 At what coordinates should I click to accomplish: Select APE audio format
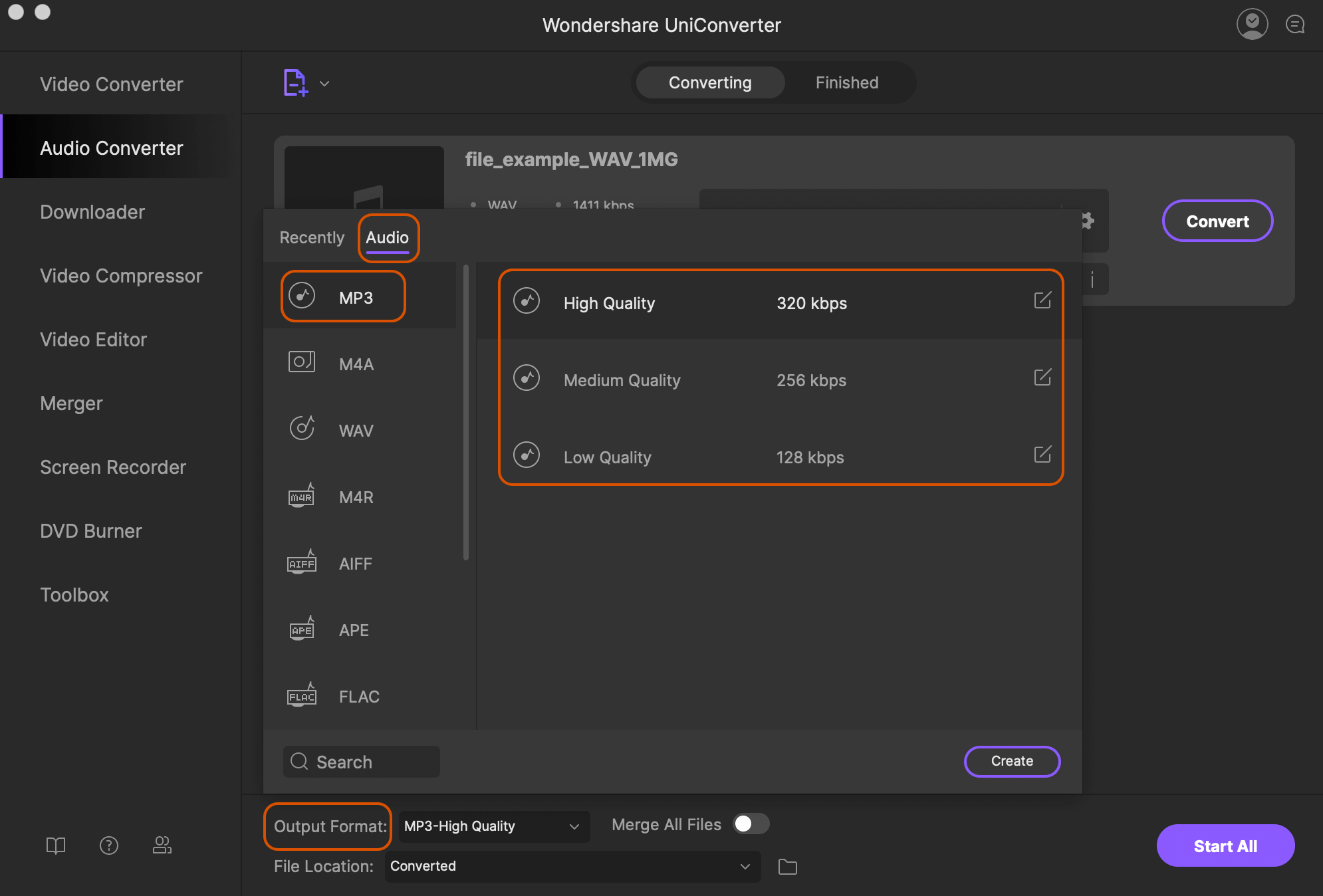point(353,629)
